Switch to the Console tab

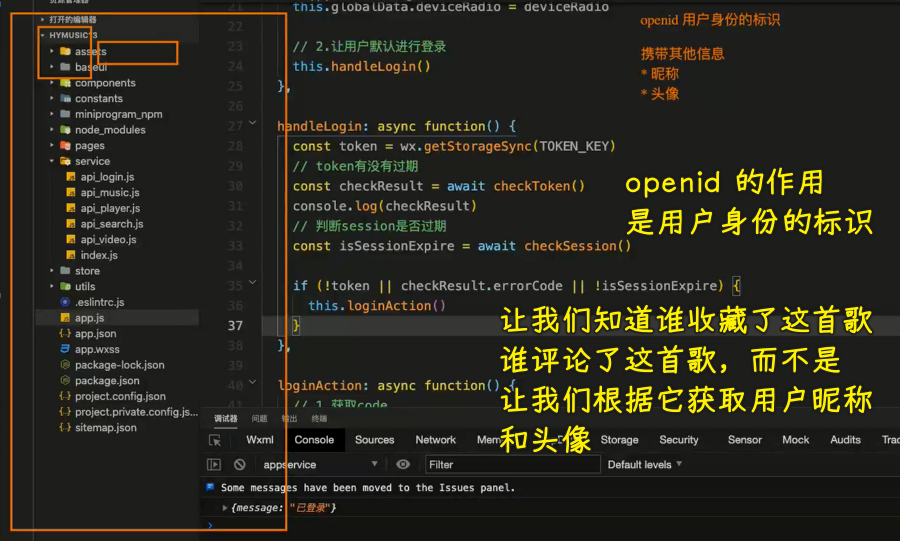tap(314, 440)
